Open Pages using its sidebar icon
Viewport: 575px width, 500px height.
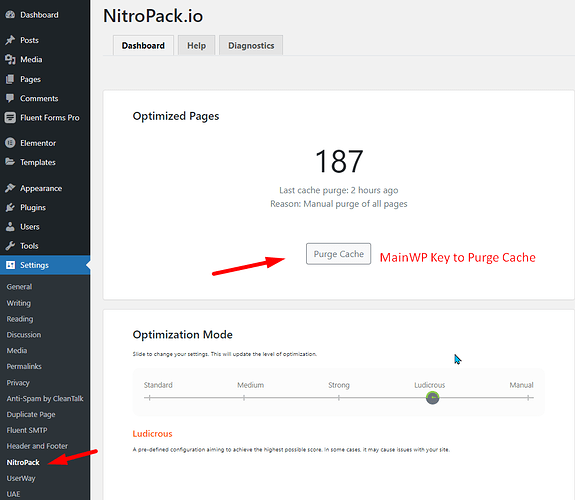point(10,79)
